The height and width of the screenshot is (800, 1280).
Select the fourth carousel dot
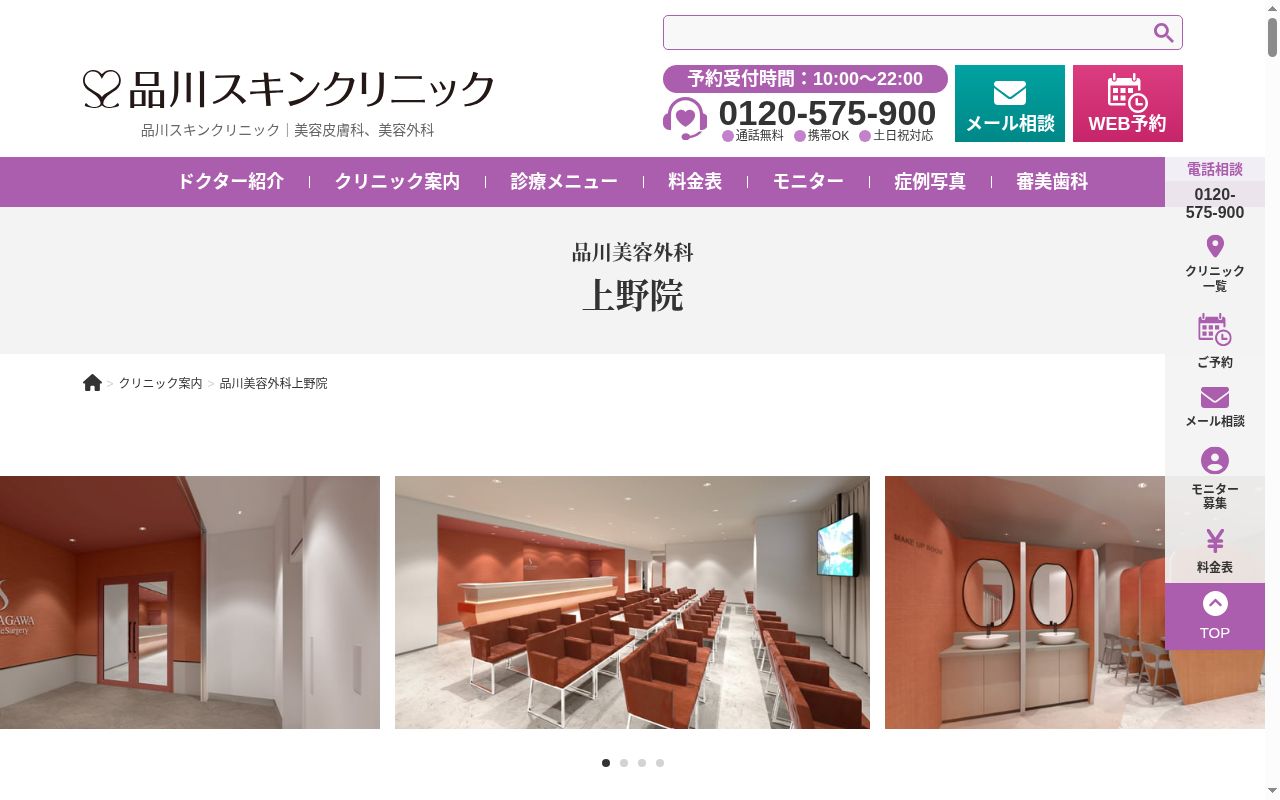coord(660,763)
